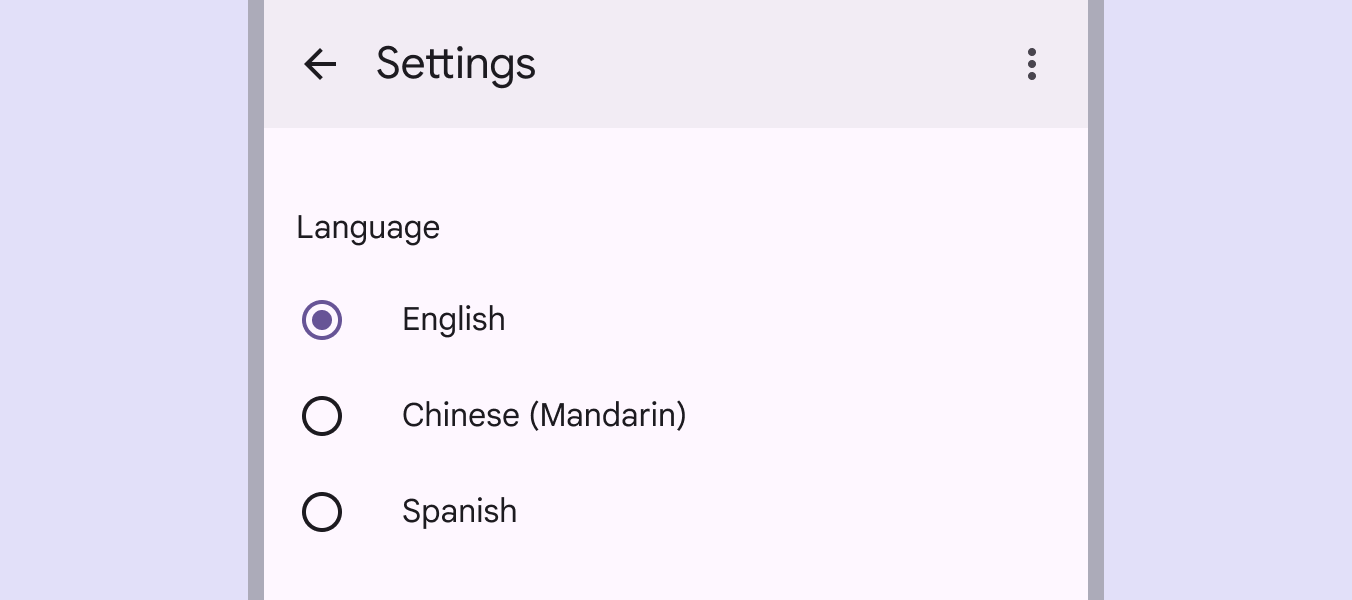Screen dimensions: 1352x600
Task: Click lavender background left of the phone frame
Action: [x=120, y=300]
